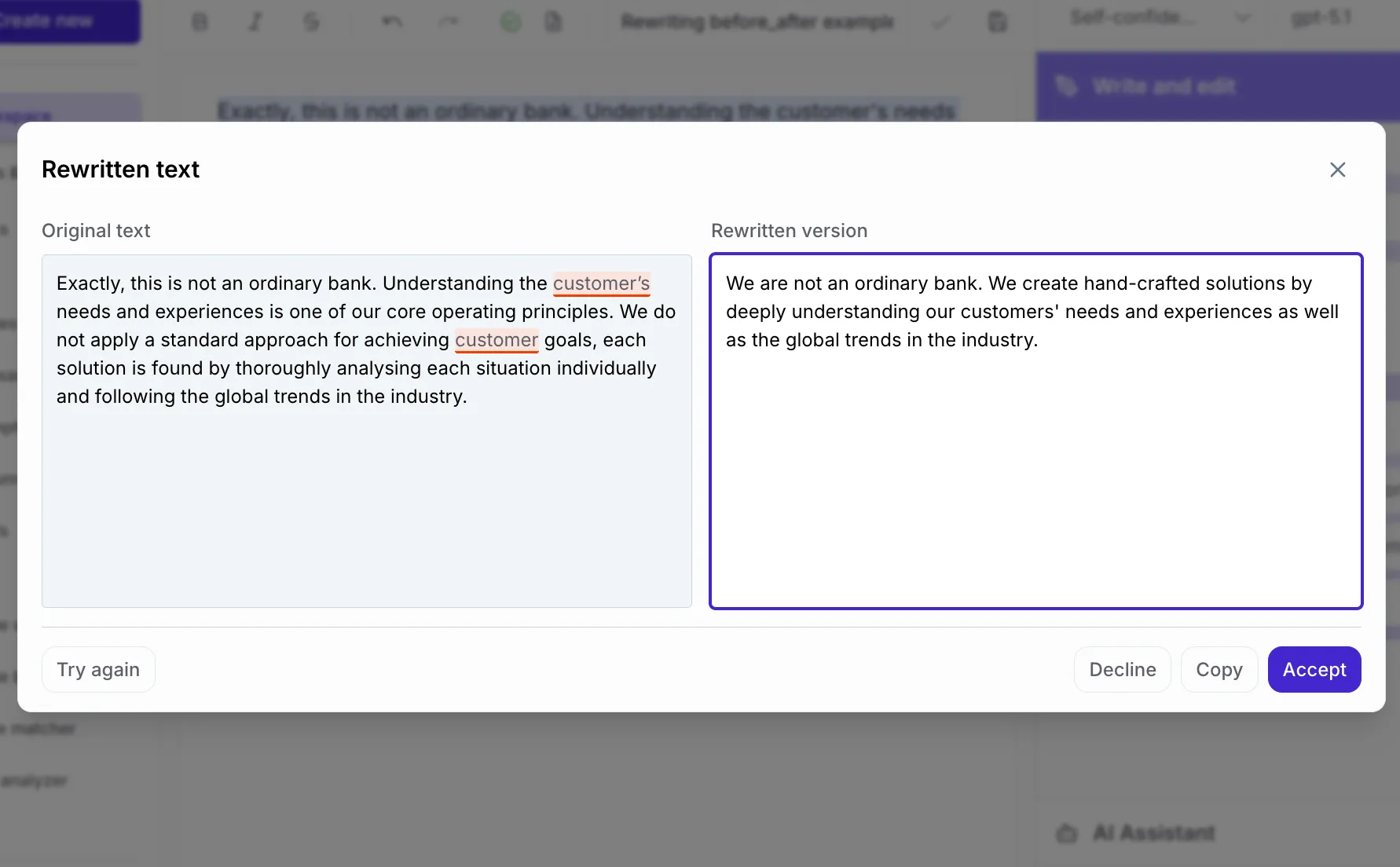This screenshot has width=1400, height=867.
Task: Toggle bold formatting in the toolbar
Action: click(199, 21)
